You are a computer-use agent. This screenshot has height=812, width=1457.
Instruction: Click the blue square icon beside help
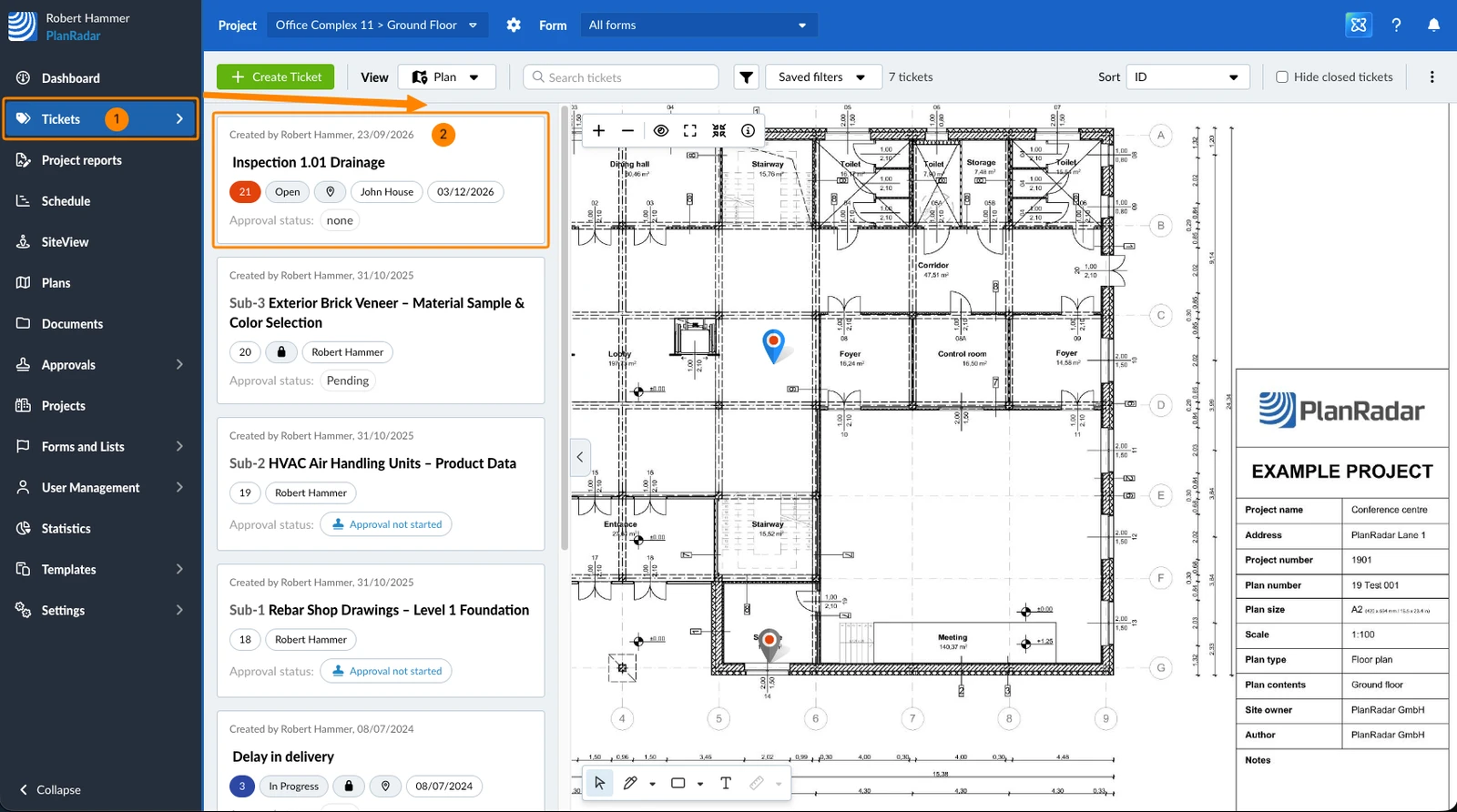pyautogui.click(x=1359, y=25)
